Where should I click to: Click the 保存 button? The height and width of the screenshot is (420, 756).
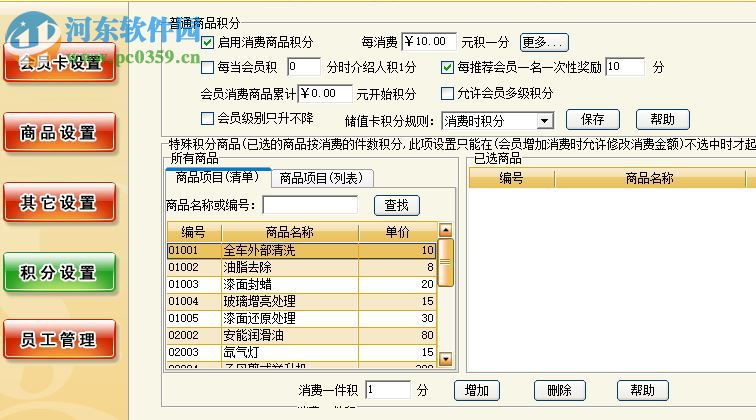pos(593,120)
